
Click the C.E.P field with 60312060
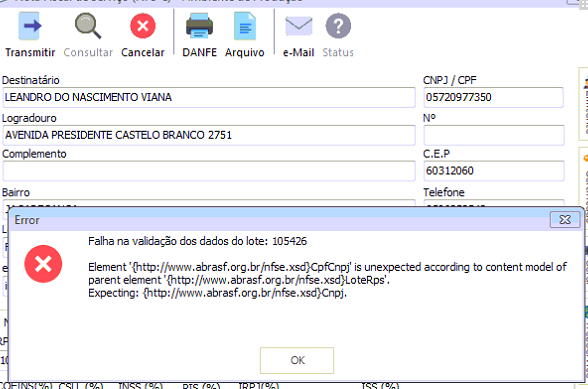494,171
